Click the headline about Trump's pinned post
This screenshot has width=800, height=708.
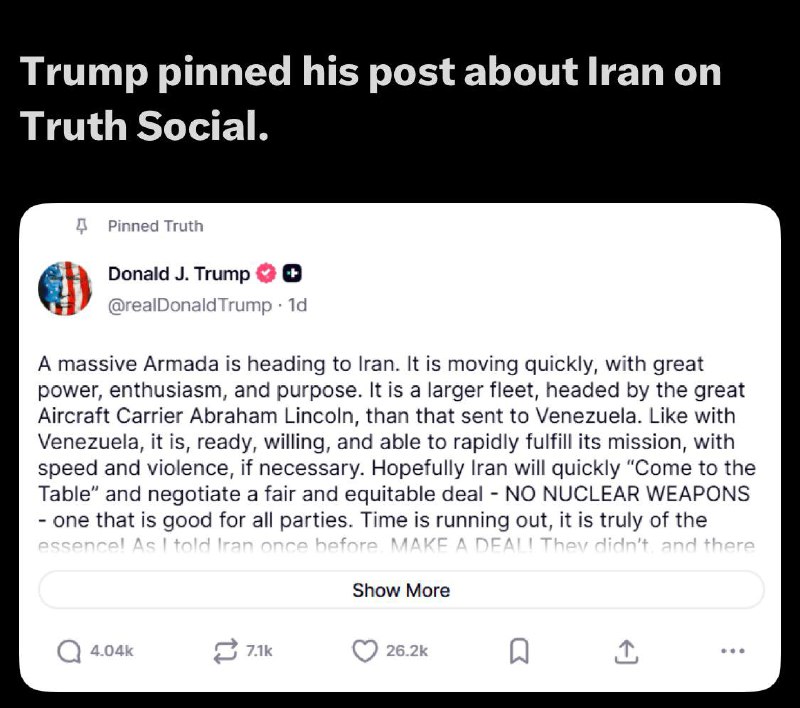[x=370, y=98]
